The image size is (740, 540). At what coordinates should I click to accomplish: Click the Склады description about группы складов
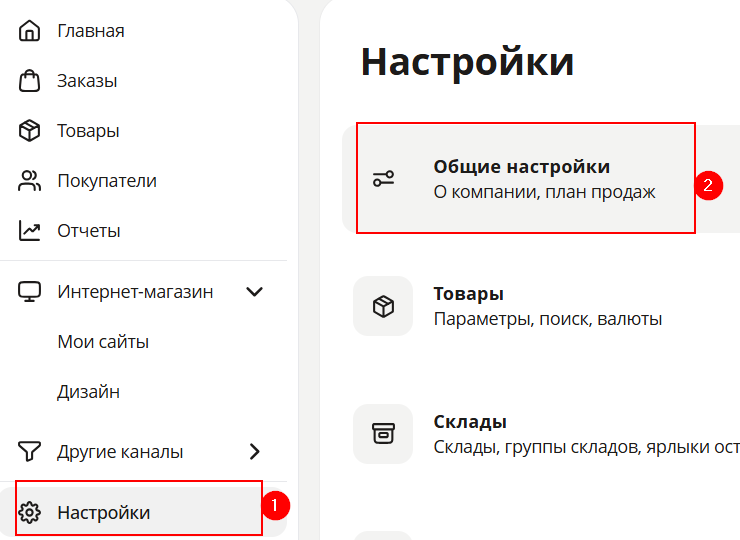coord(587,447)
